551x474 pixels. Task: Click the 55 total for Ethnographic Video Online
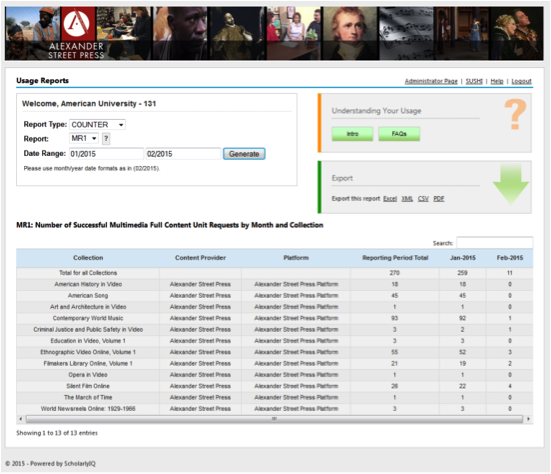point(395,352)
